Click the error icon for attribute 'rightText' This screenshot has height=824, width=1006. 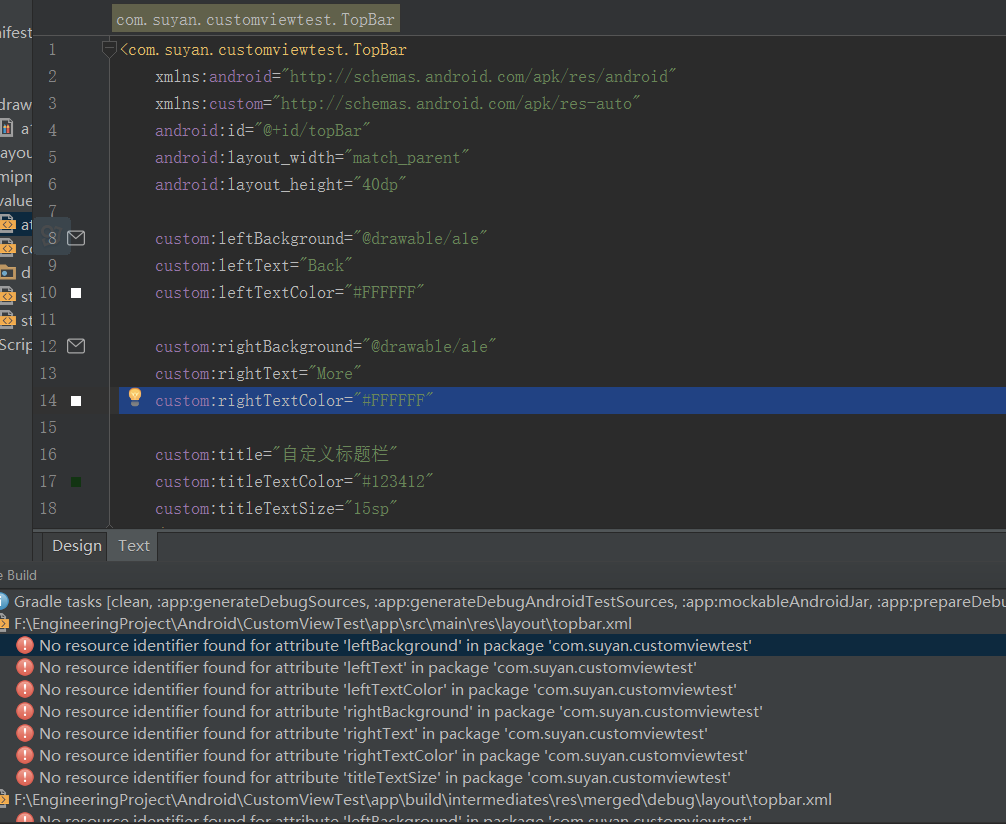coord(24,734)
